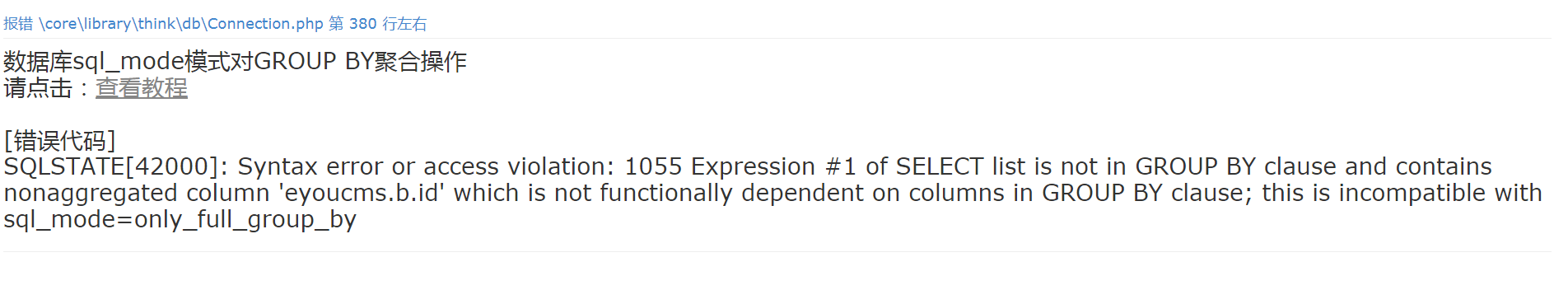Click the 聚合操作 words in heading
This screenshot has width=1568, height=304.
click(x=421, y=62)
